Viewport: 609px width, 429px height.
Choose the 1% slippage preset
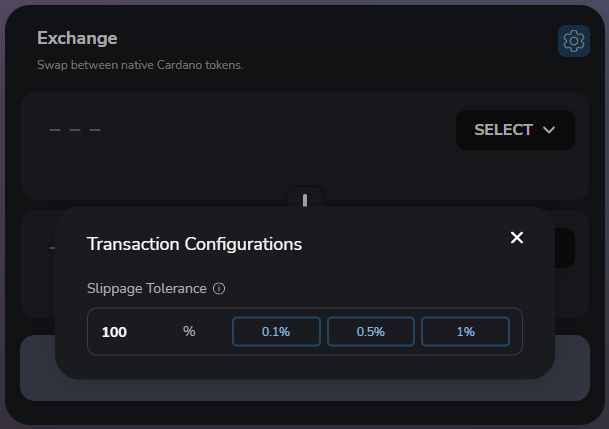pyautogui.click(x=465, y=332)
